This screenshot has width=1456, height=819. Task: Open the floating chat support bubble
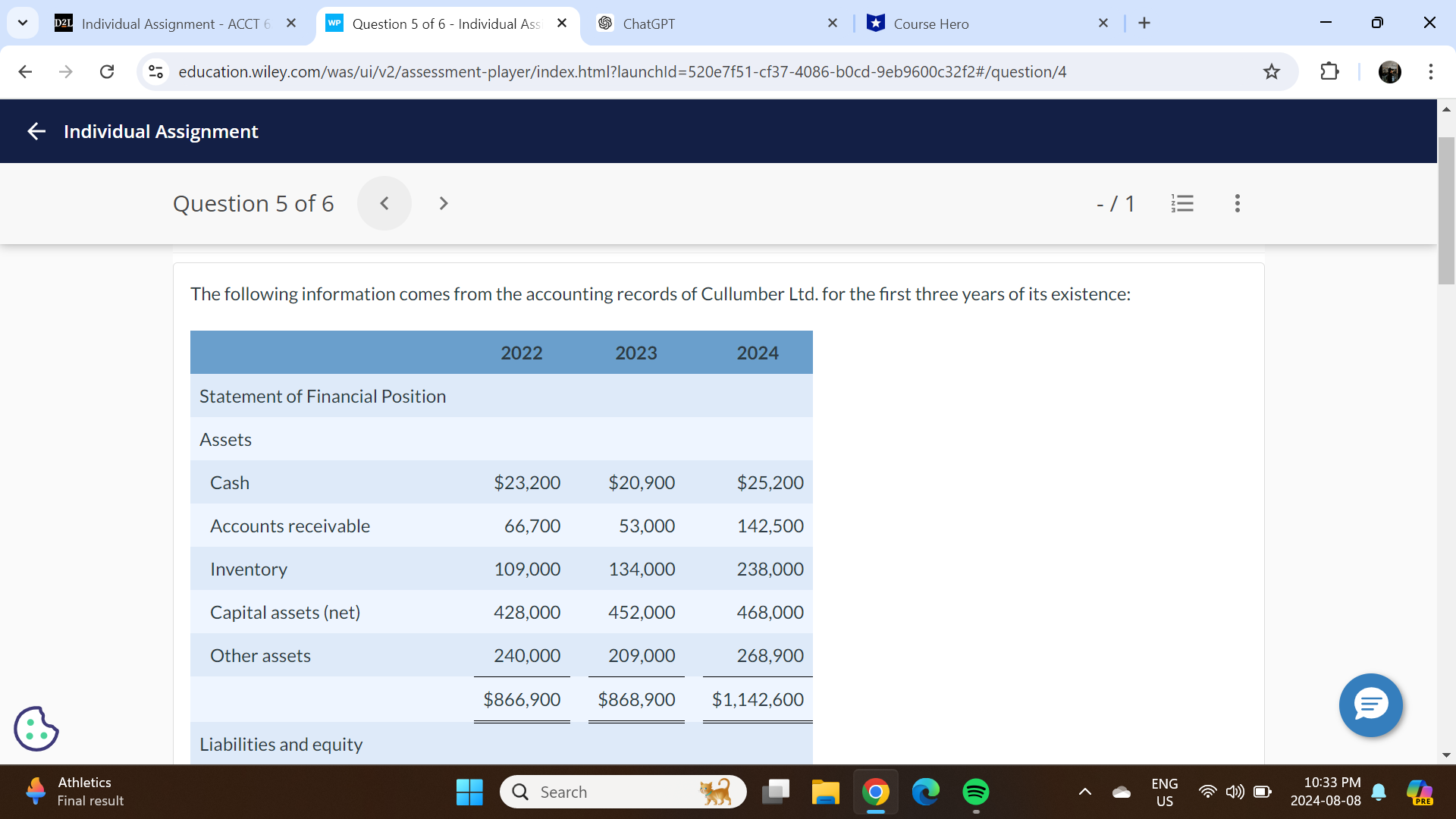pyautogui.click(x=1370, y=705)
